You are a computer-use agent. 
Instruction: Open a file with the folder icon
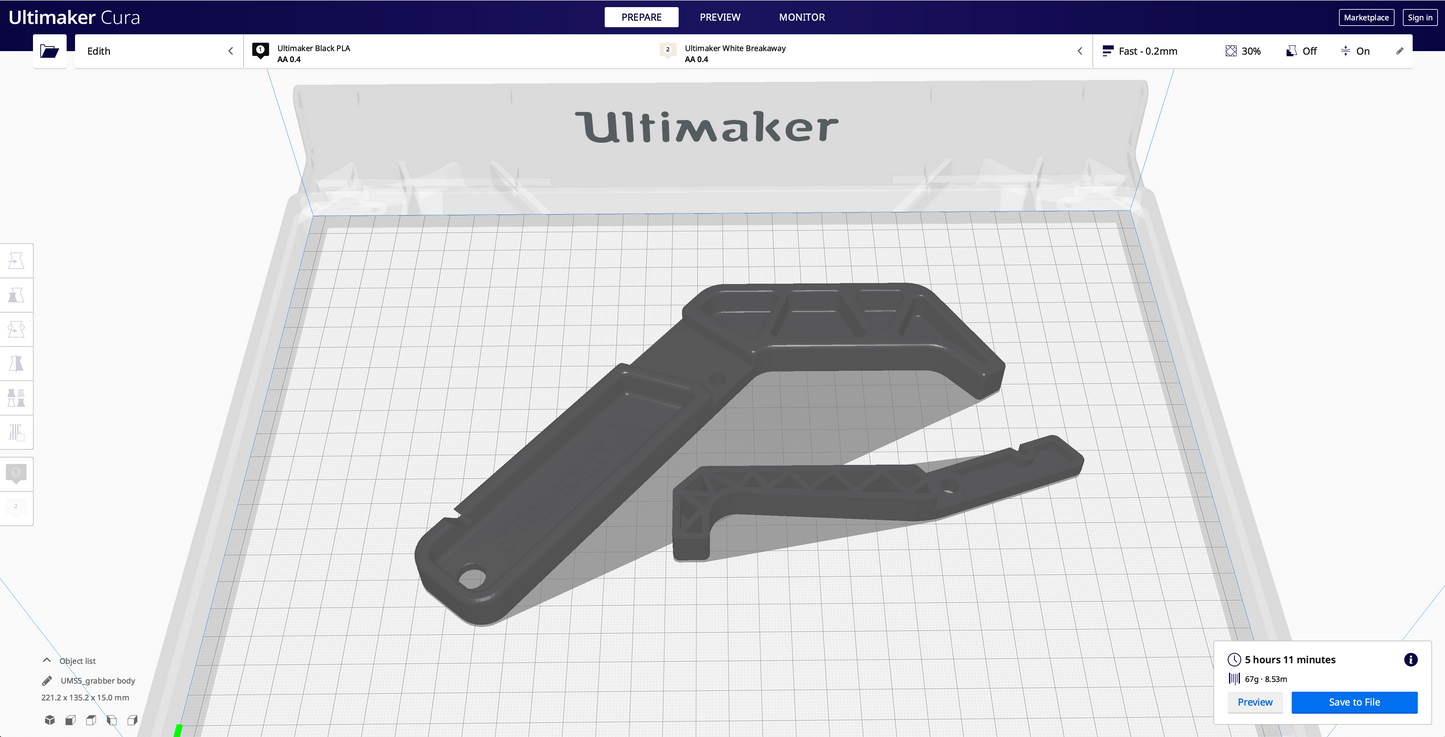[x=49, y=50]
